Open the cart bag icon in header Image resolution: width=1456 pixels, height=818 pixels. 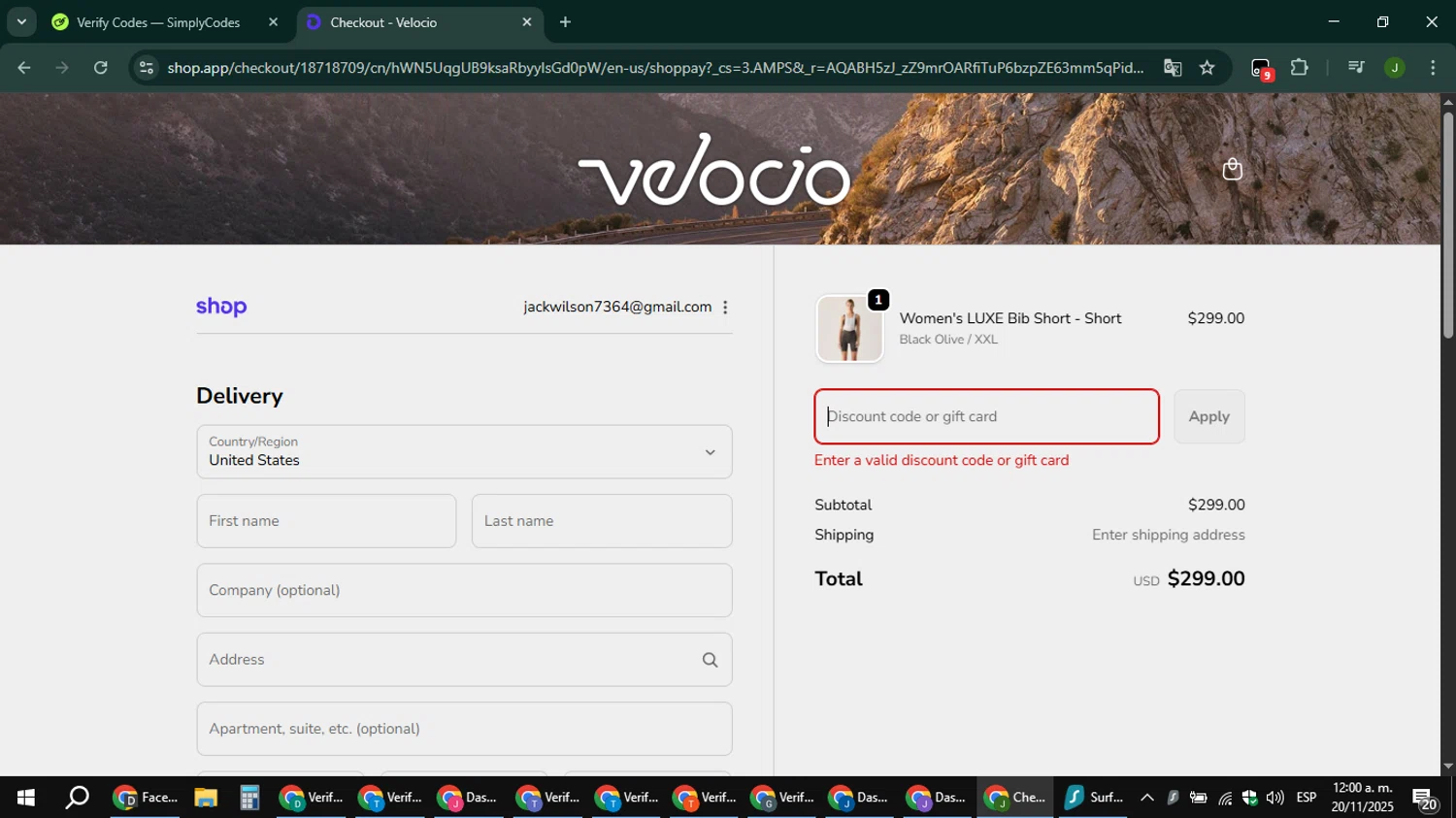1232,170
